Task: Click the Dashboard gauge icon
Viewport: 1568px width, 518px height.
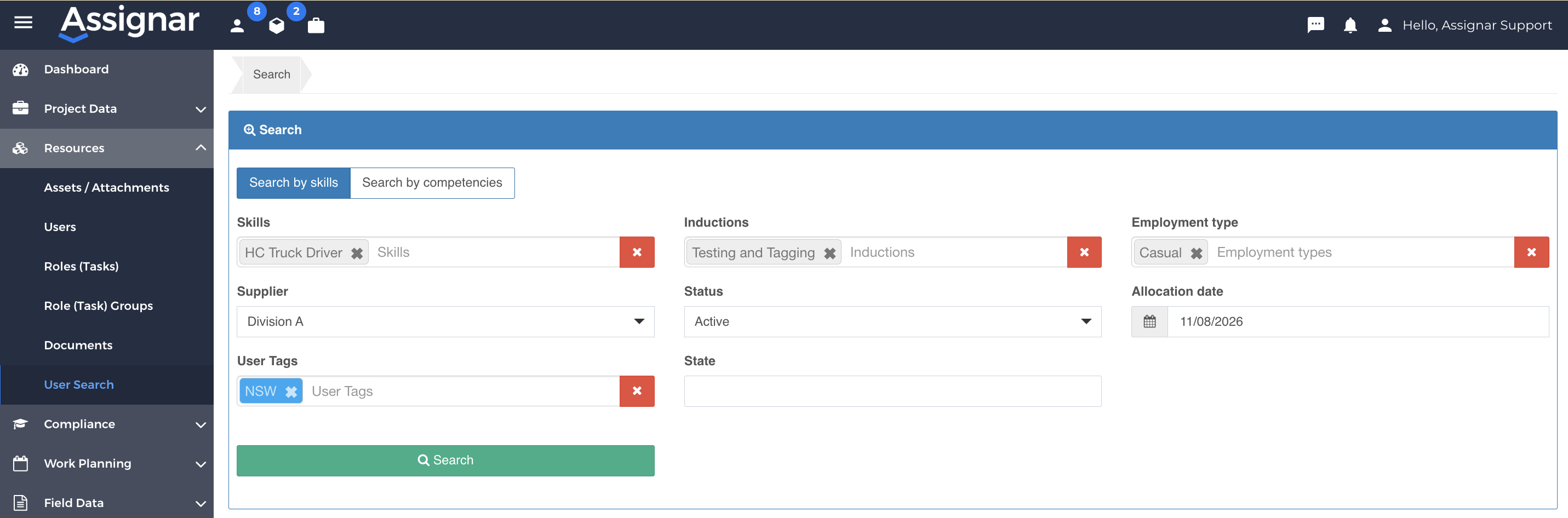Action: tap(21, 70)
